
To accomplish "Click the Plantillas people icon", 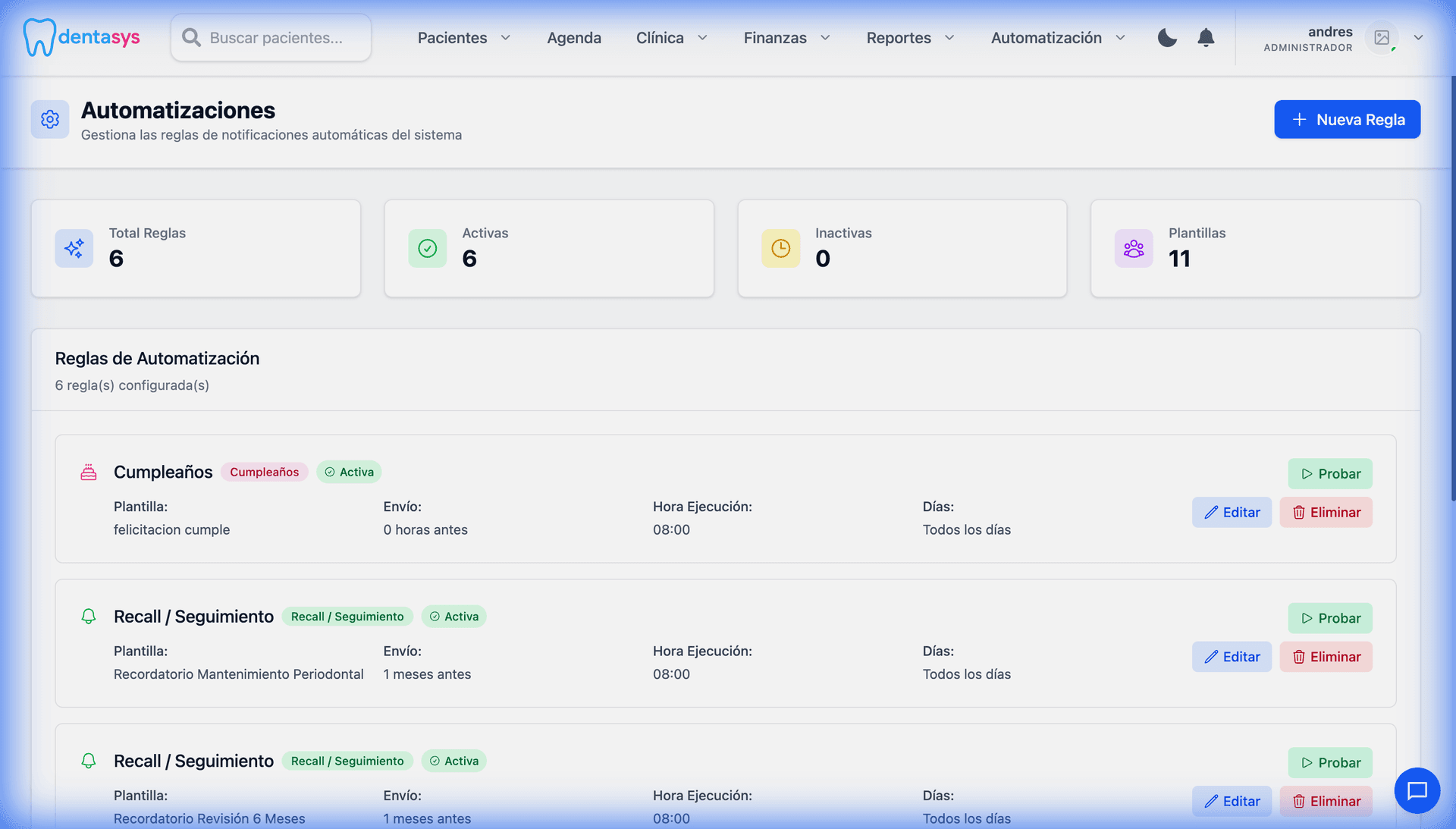I will click(x=1134, y=248).
